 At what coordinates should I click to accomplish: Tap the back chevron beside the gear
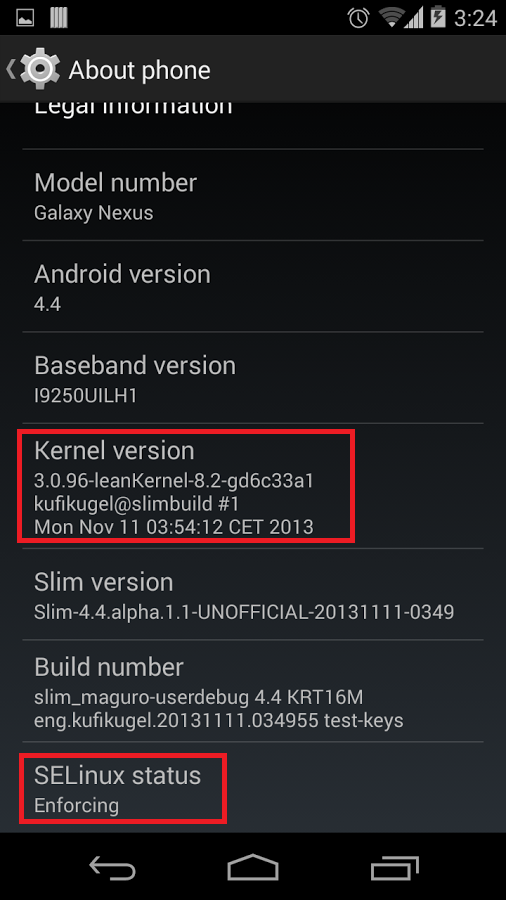(x=11, y=69)
